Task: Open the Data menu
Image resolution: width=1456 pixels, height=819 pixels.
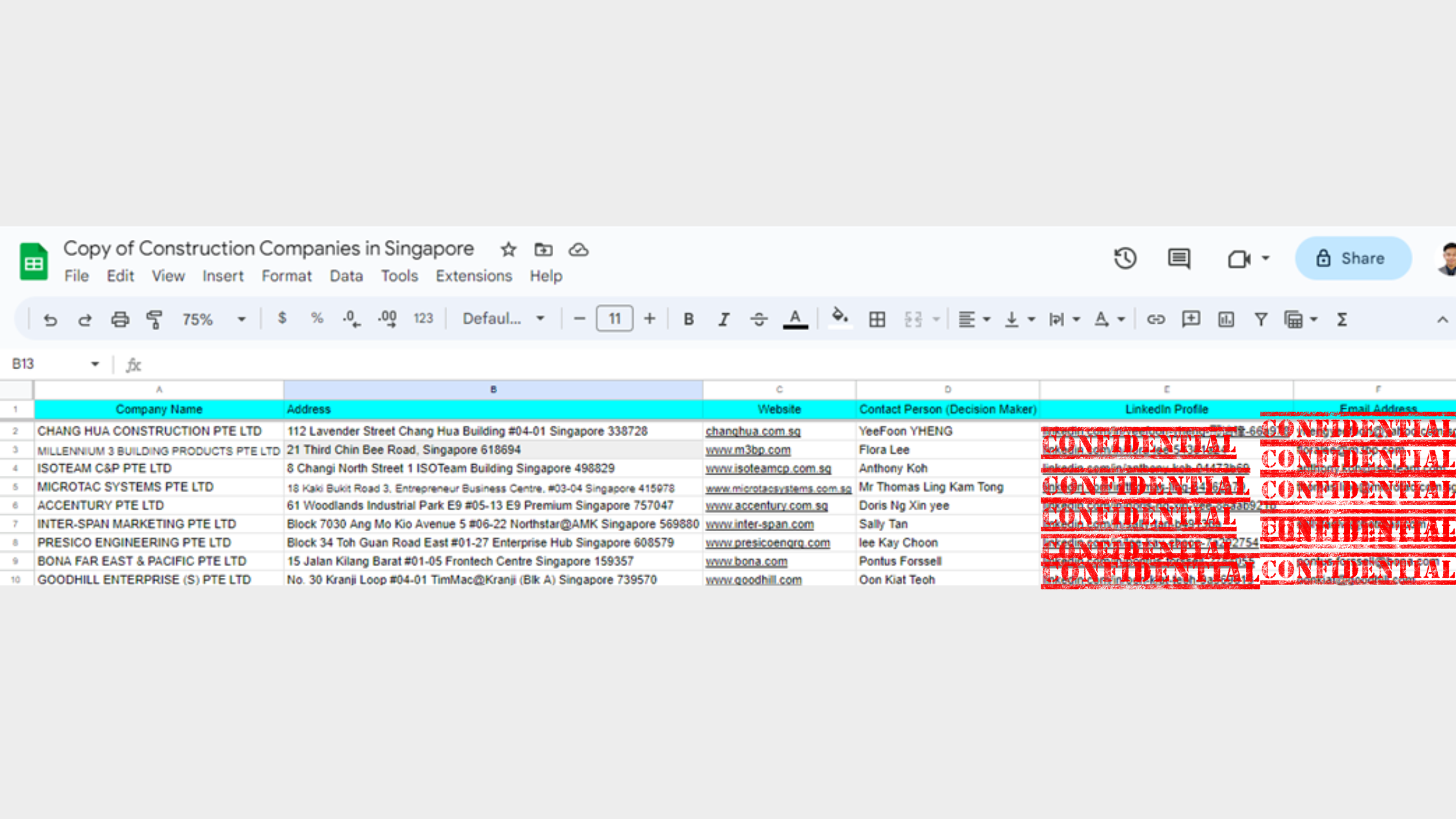Action: (x=346, y=276)
